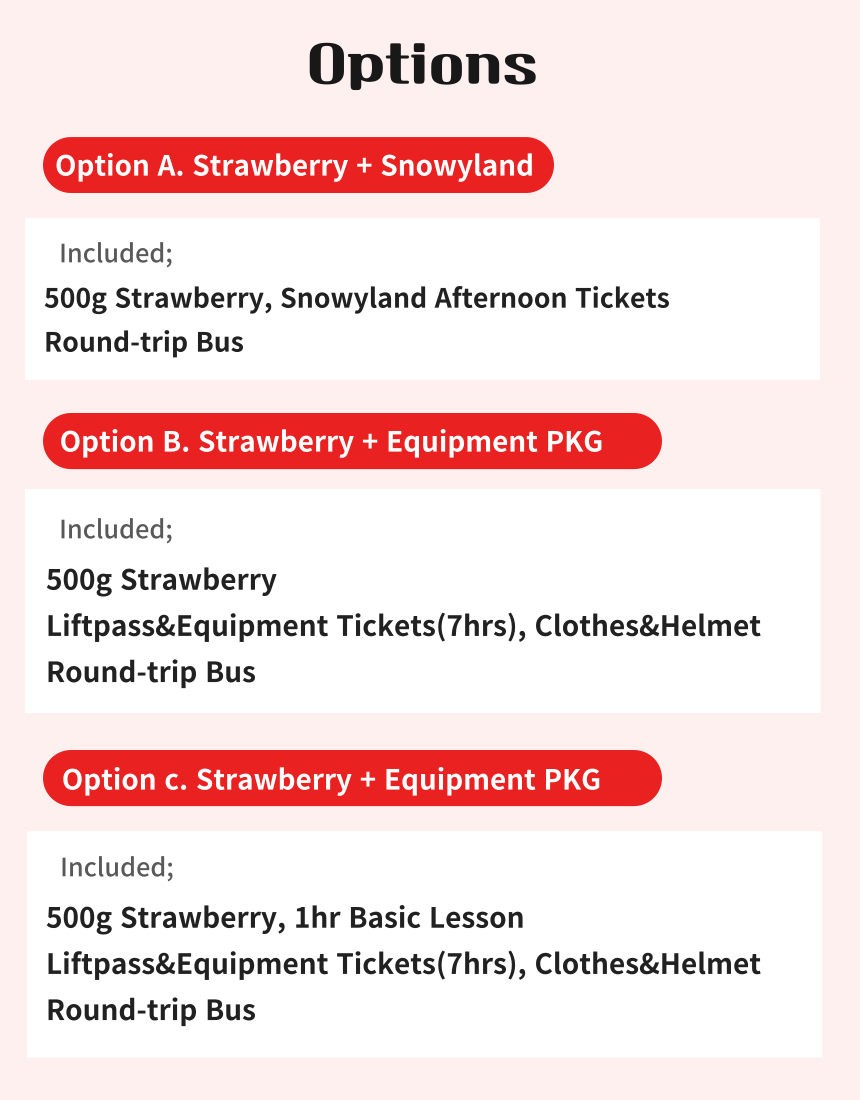Click Round-trip Bus line in Option B
Screen dimensions: 860x1100
click(151, 672)
